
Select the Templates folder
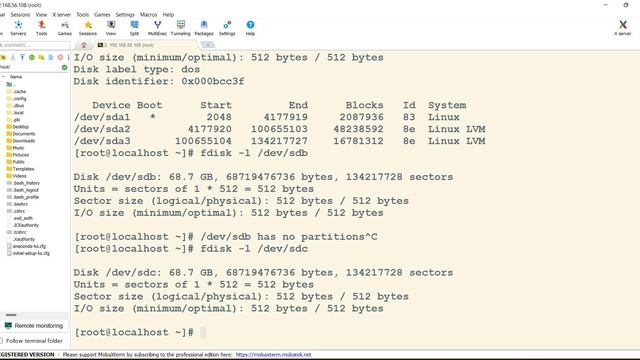coord(20,169)
